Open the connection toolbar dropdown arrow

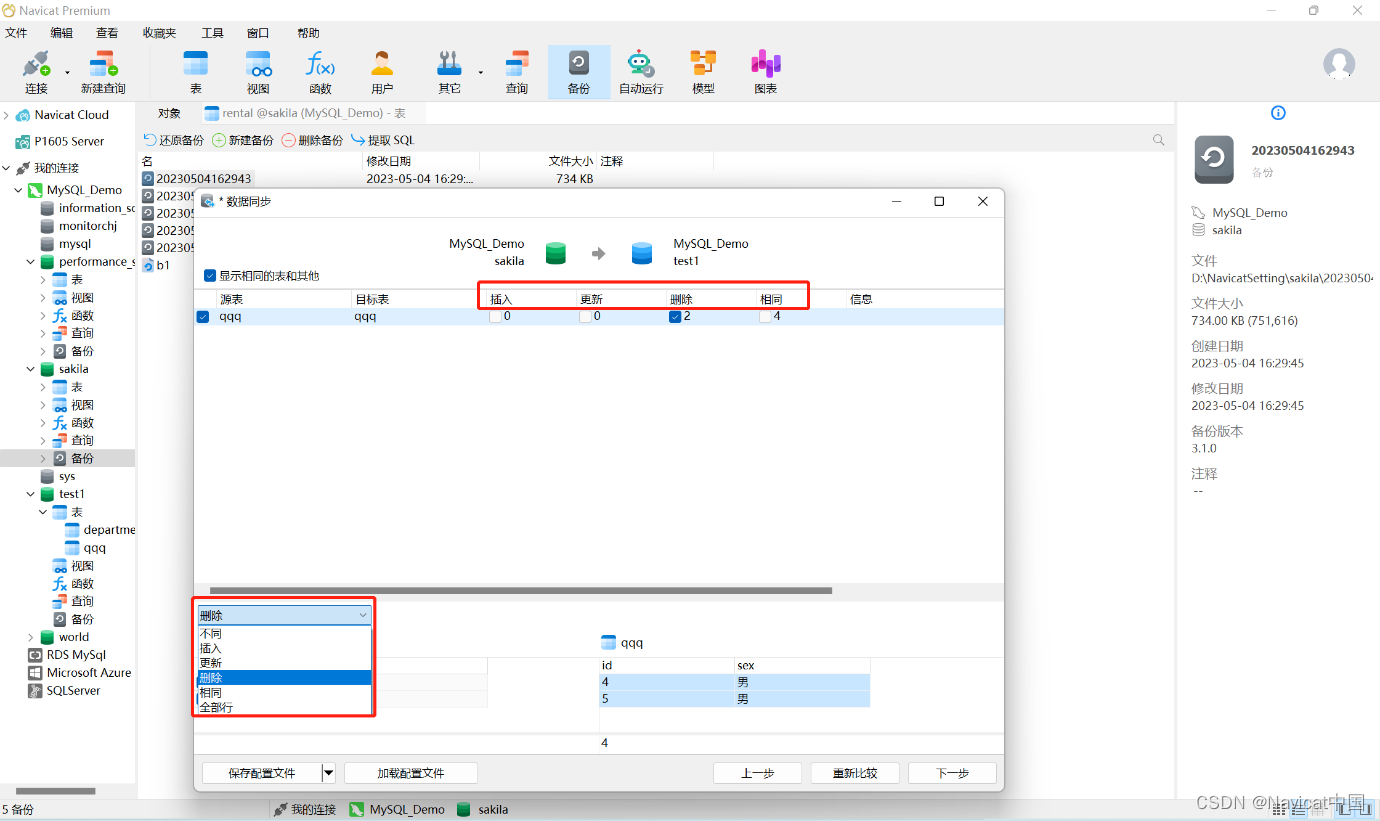(x=68, y=72)
